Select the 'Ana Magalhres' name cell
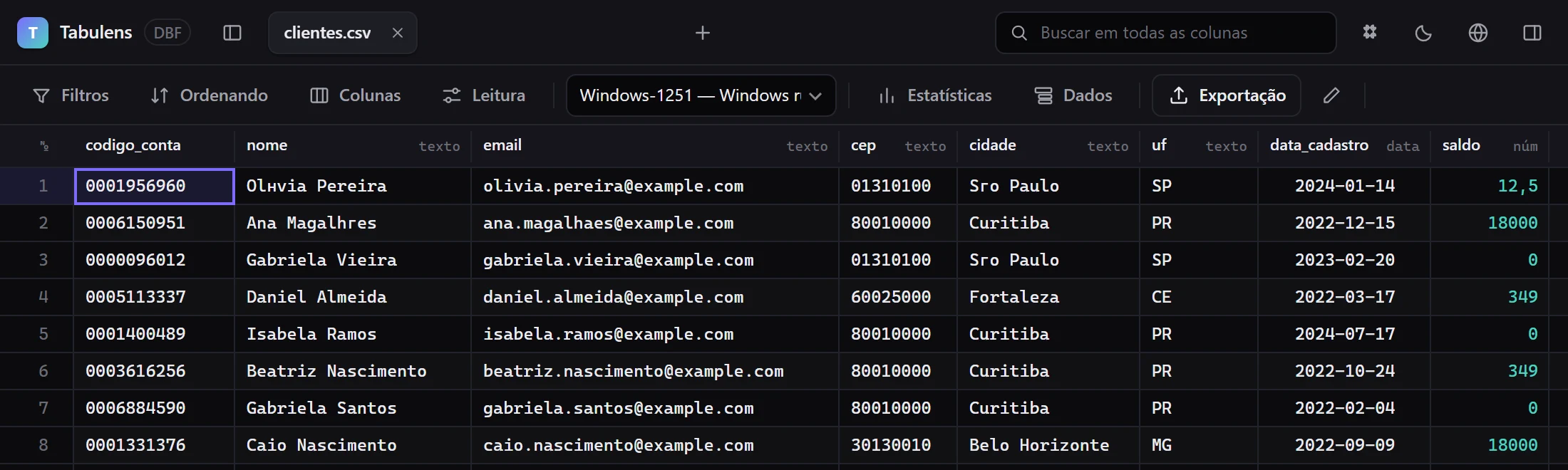 coord(353,223)
